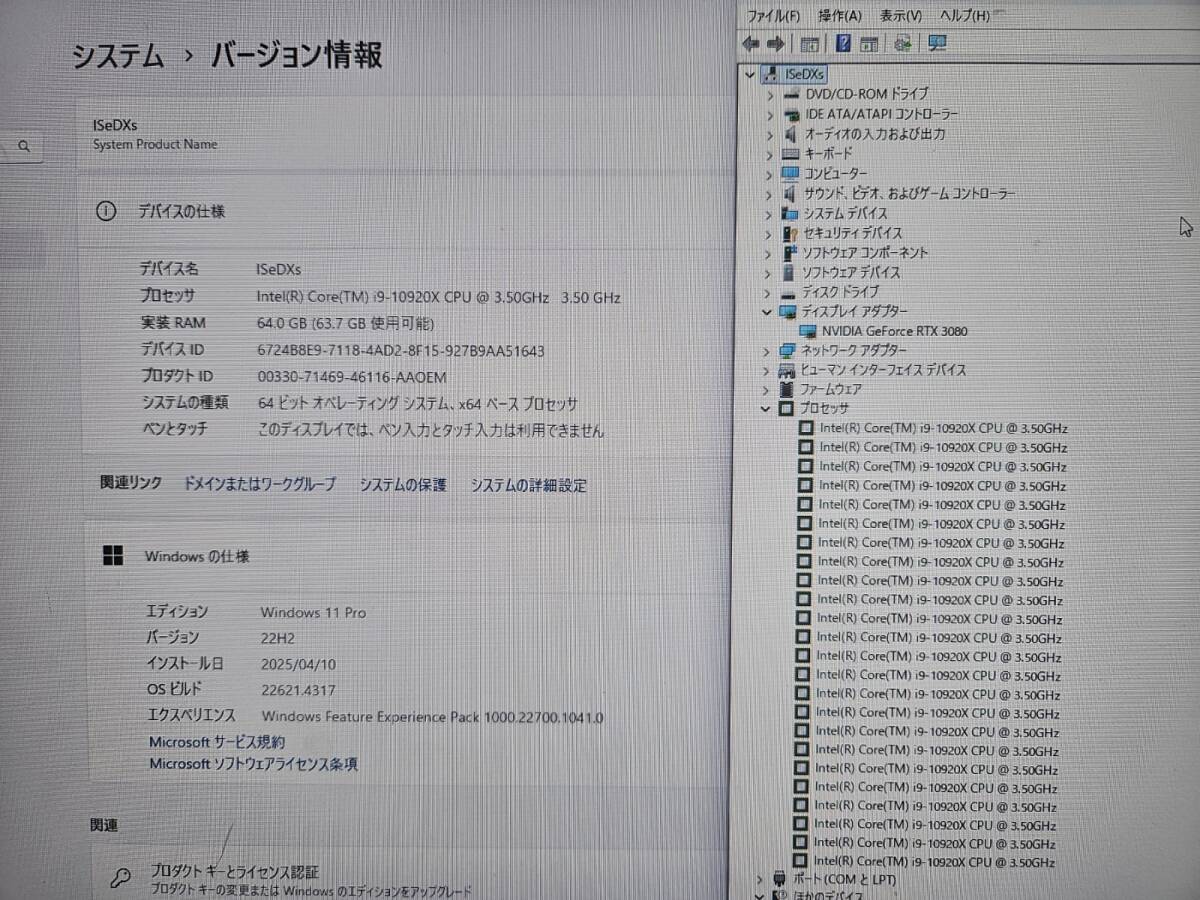Click the プロダクト ID value 00330-71469-46116-AAOEM

coord(352,377)
